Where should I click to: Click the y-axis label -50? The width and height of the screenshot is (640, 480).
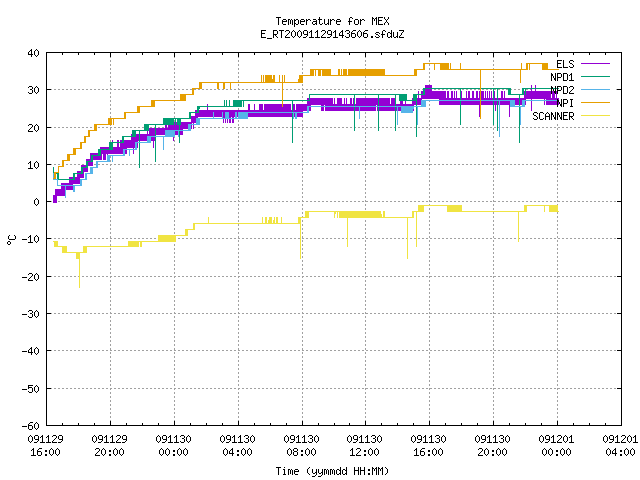[x=31, y=389]
